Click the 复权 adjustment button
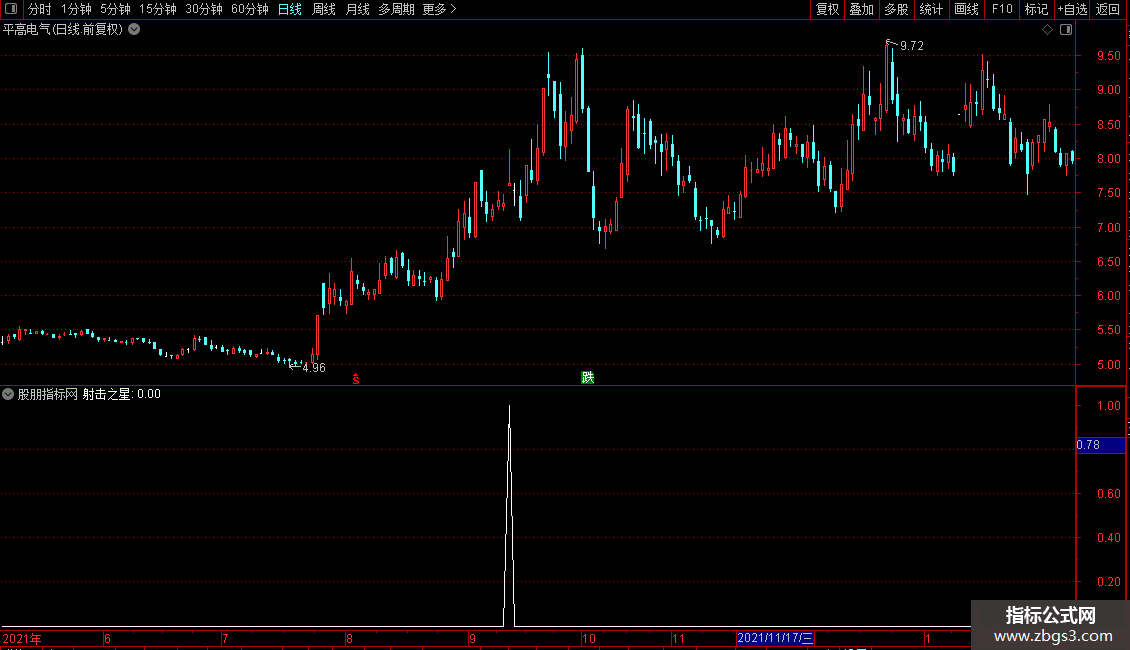Screen dimensions: 1130x650 coord(827,9)
